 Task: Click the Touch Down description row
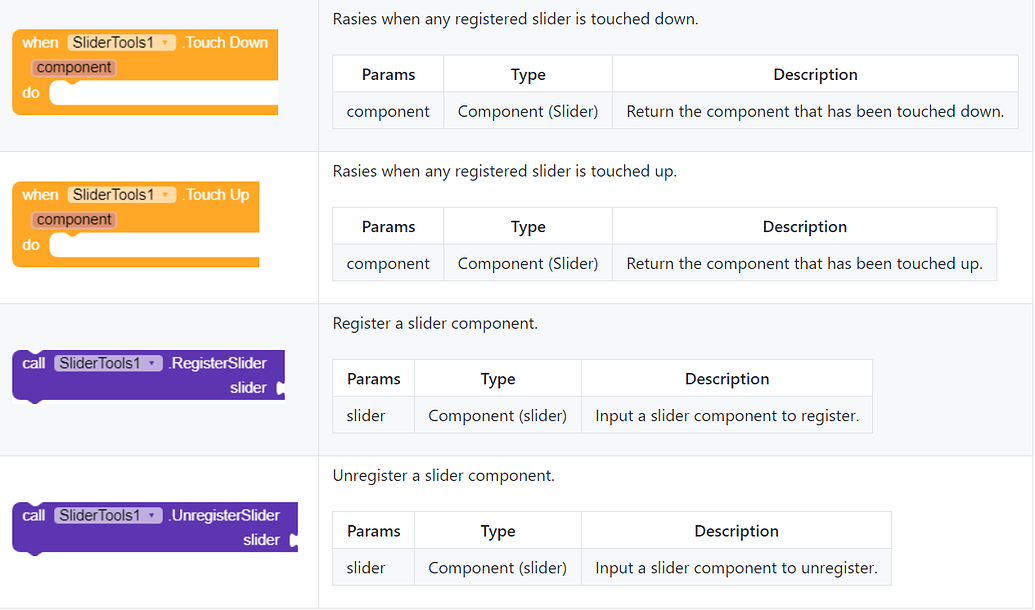(x=815, y=111)
